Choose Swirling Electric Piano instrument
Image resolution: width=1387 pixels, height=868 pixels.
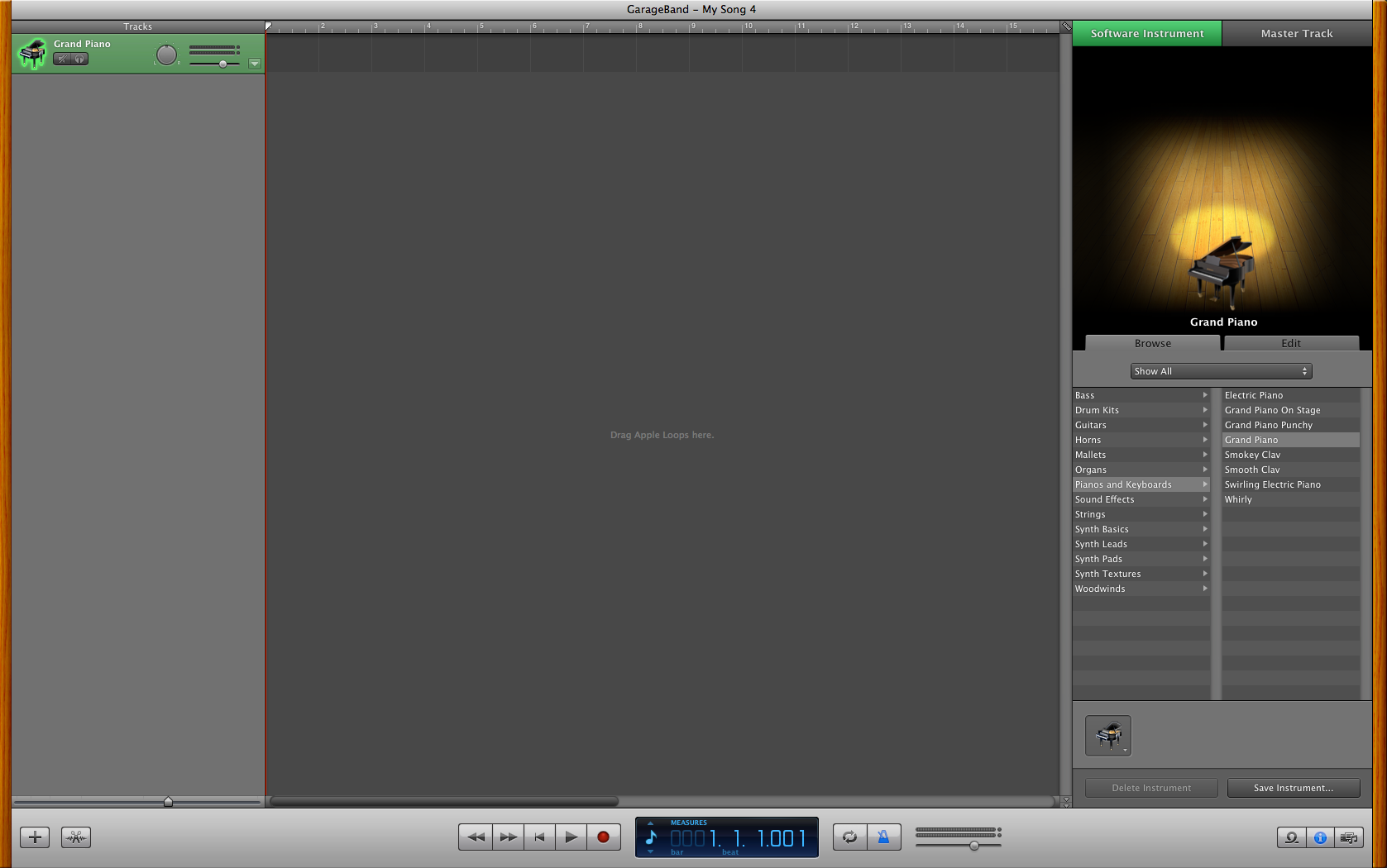(x=1291, y=484)
